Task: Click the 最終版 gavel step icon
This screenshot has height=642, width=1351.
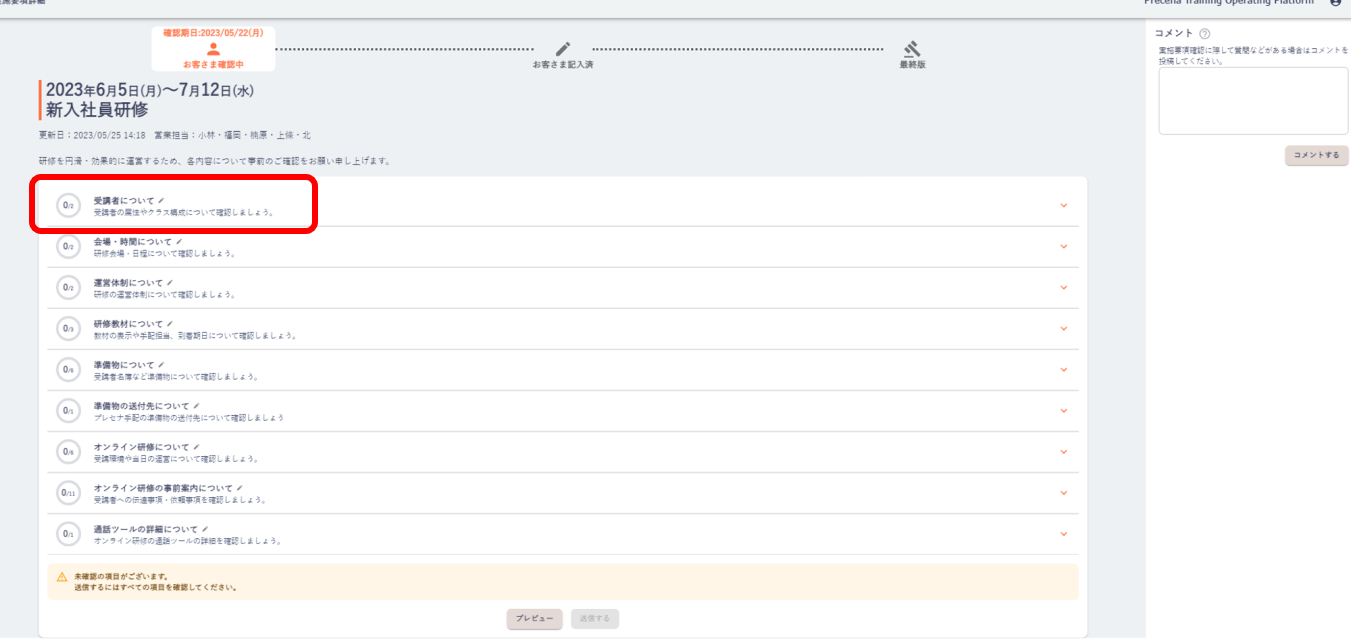Action: click(912, 48)
